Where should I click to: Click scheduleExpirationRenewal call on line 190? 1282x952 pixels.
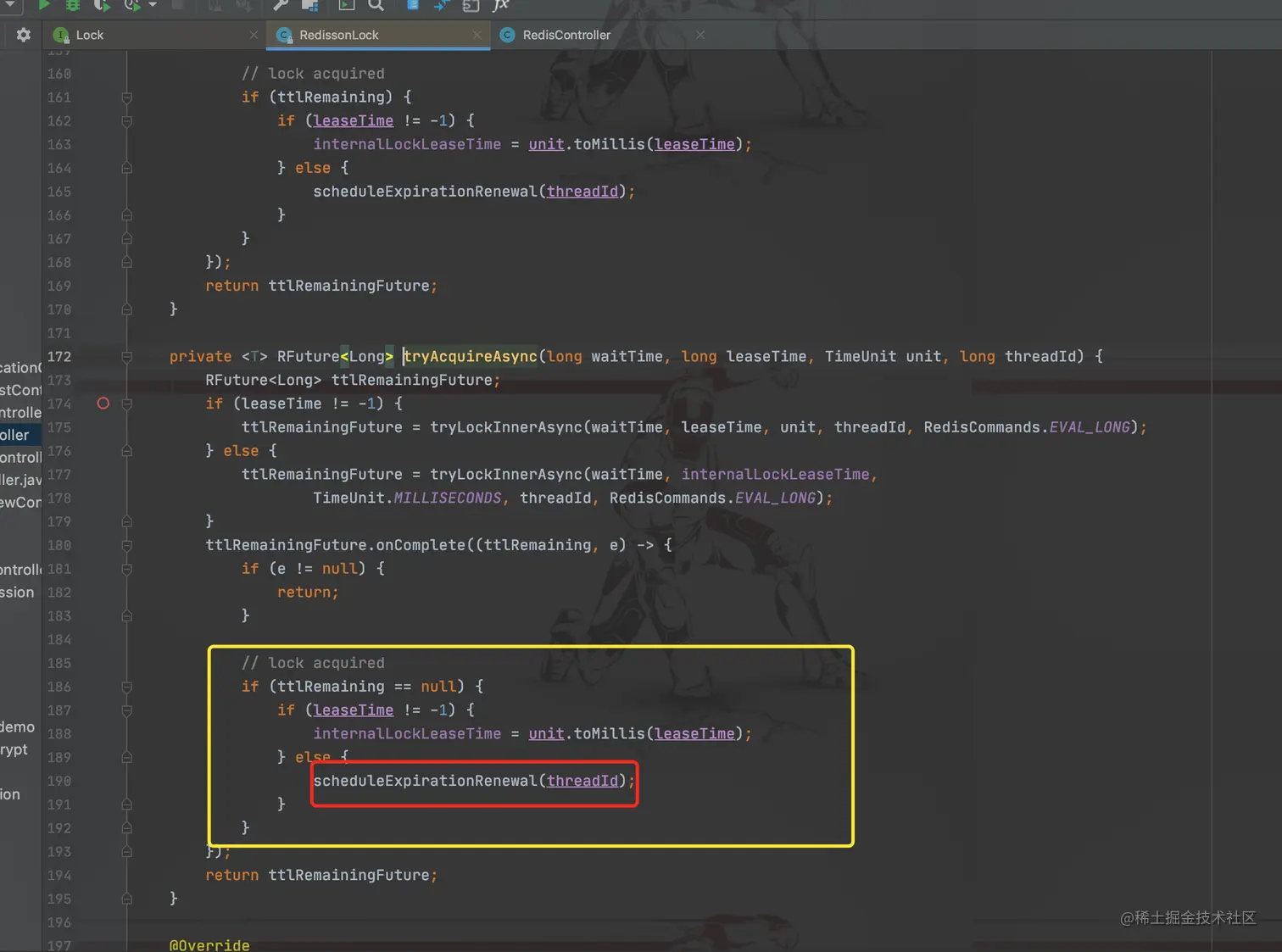pyautogui.click(x=425, y=781)
